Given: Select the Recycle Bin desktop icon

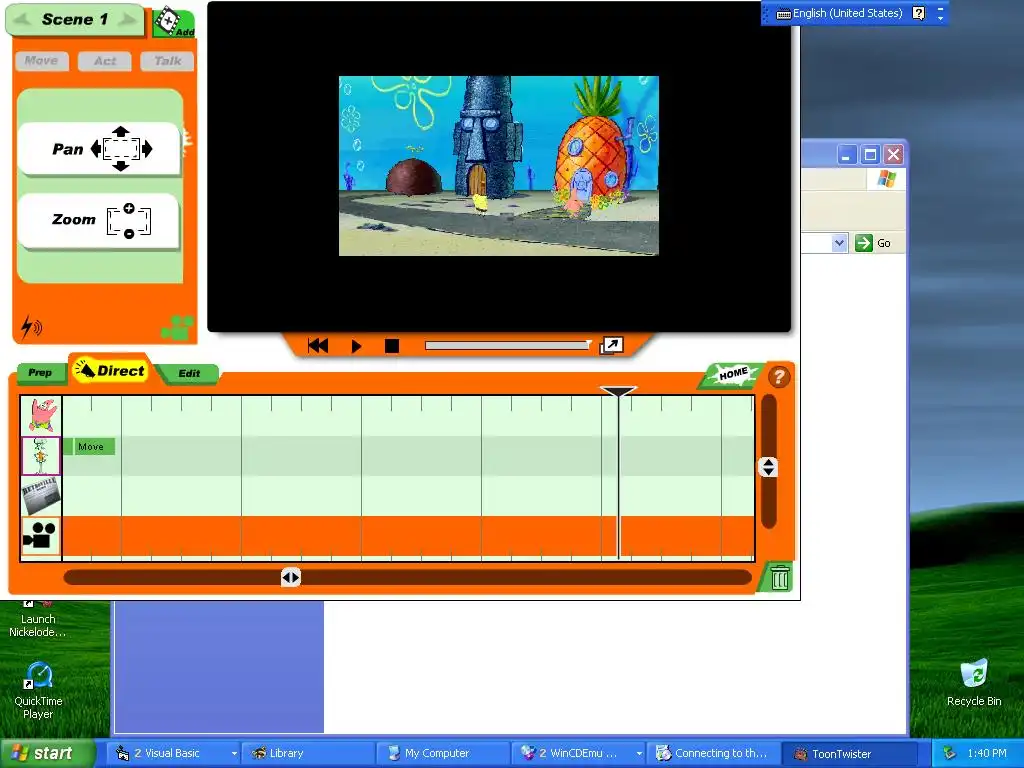Looking at the screenshot, I should (974, 682).
